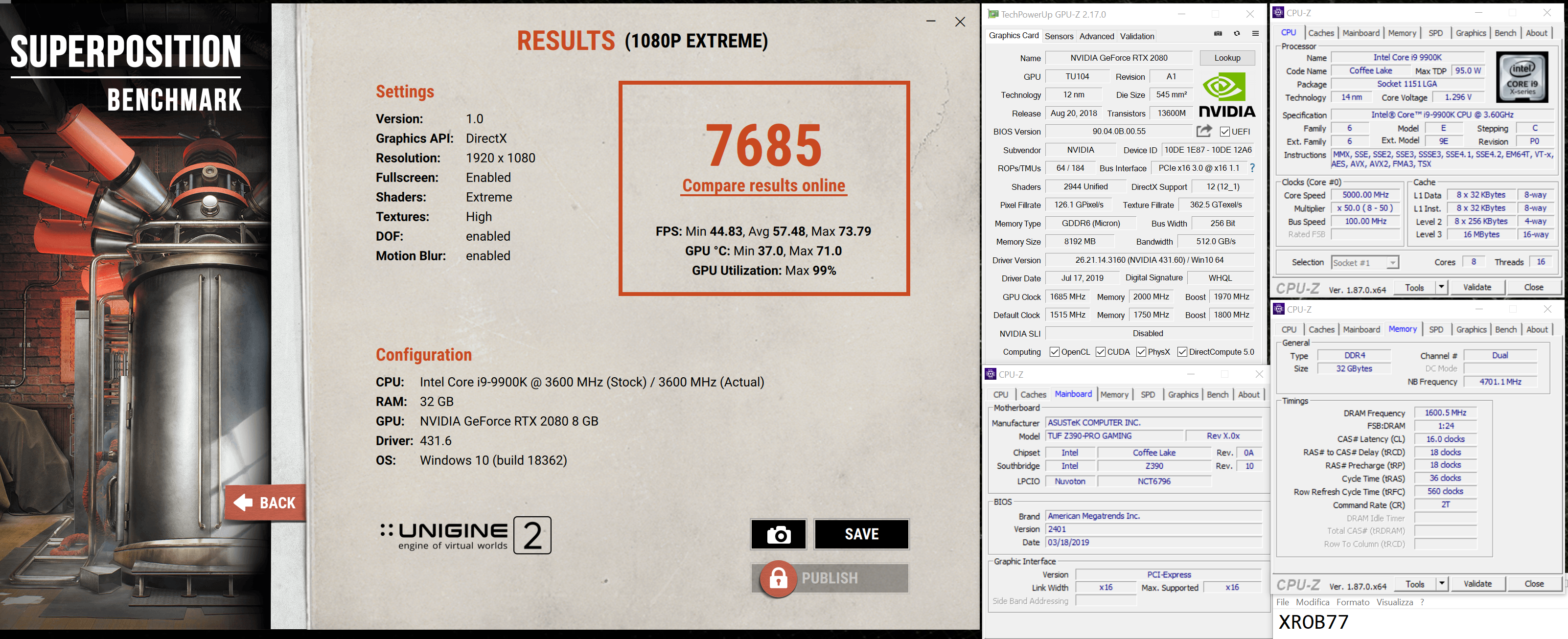The width and height of the screenshot is (1568, 639).
Task: Click the NVIDIA logo in GPU-Z
Action: pyautogui.click(x=1226, y=95)
